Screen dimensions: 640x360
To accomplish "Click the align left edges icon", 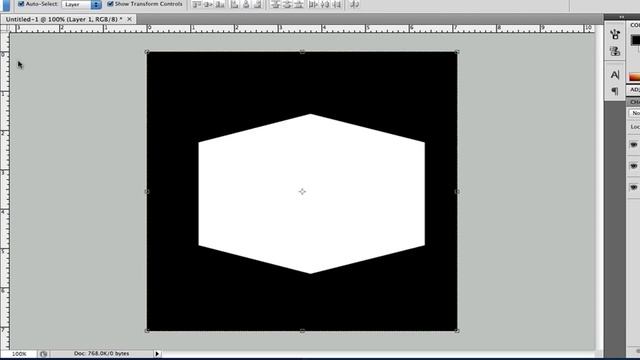I will tap(235, 4).
